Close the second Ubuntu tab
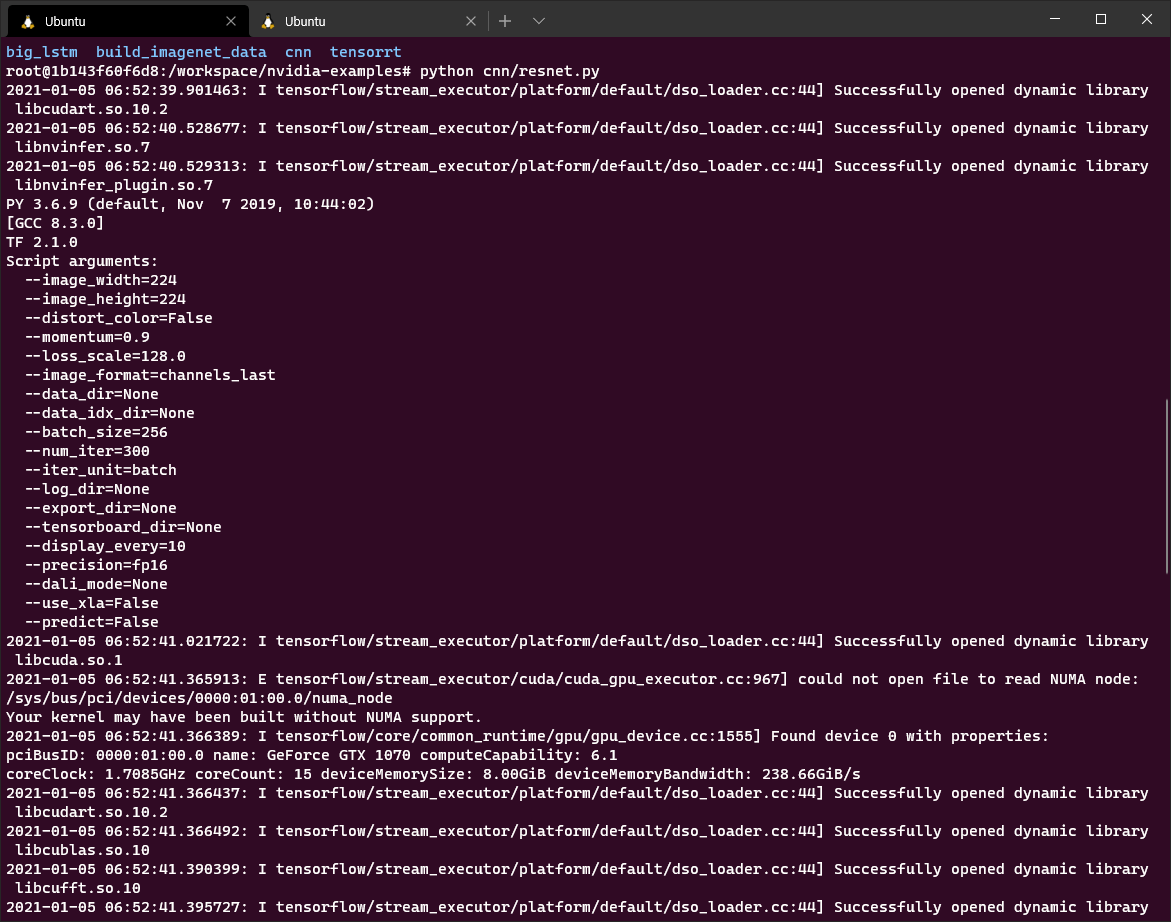The width and height of the screenshot is (1171, 922). click(x=470, y=21)
